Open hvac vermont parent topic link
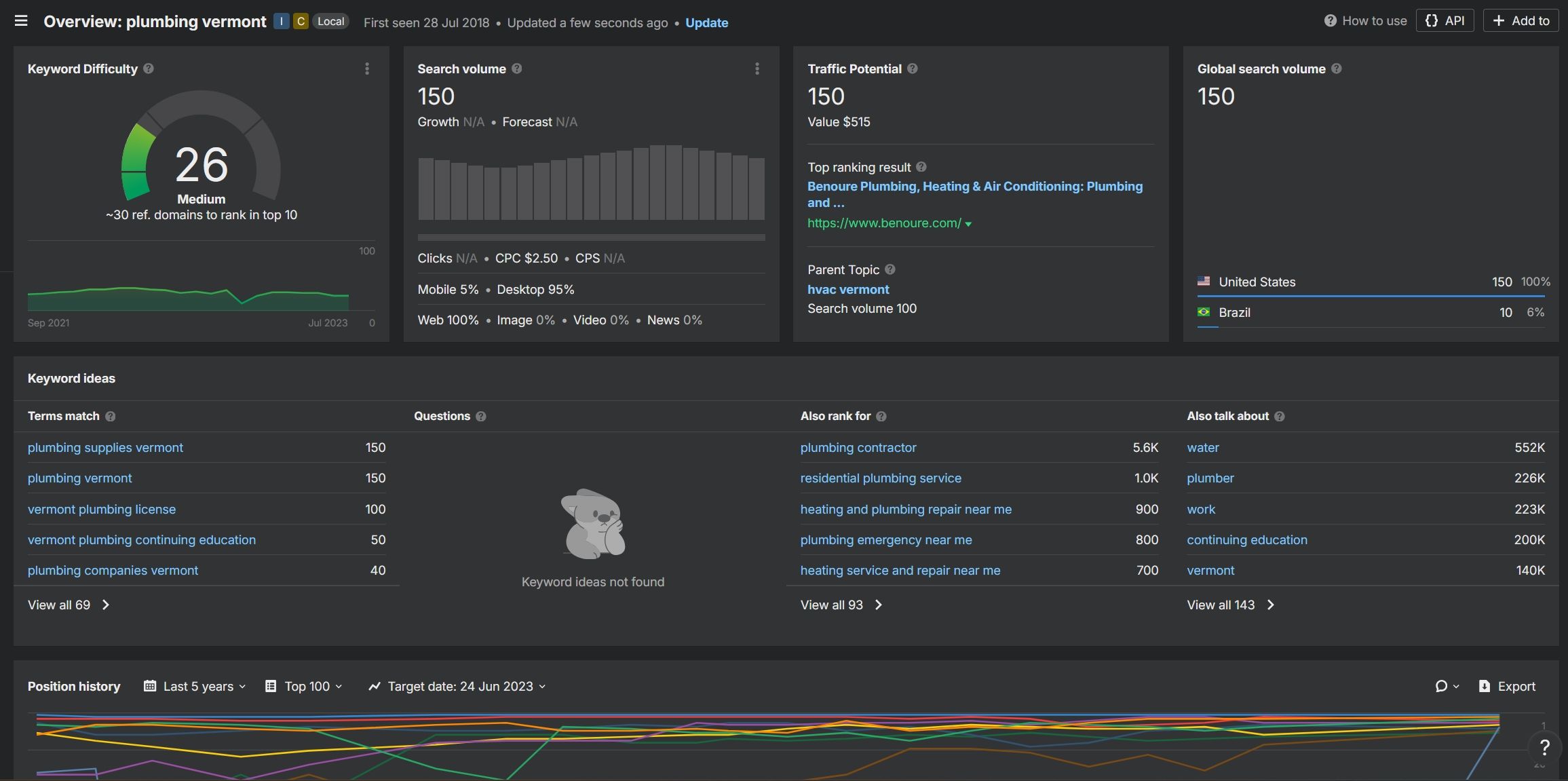Image resolution: width=1568 pixels, height=781 pixels. coord(847,289)
